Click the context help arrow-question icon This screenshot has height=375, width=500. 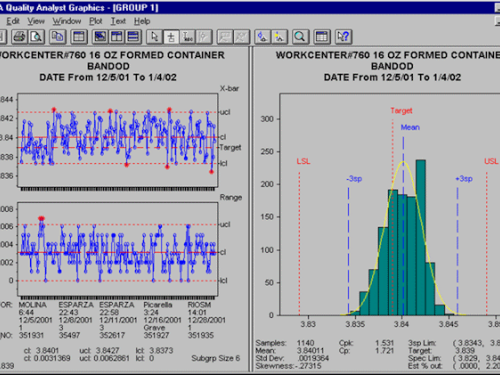pyautogui.click(x=343, y=37)
